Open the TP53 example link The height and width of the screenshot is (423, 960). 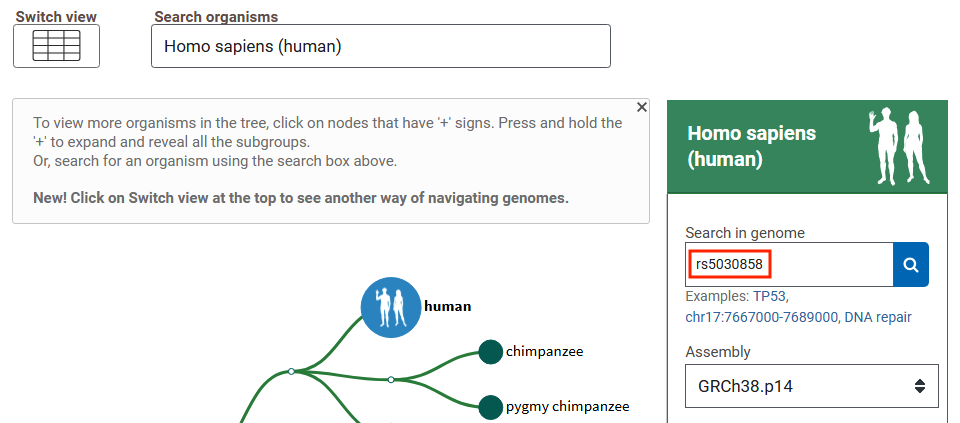[770, 296]
